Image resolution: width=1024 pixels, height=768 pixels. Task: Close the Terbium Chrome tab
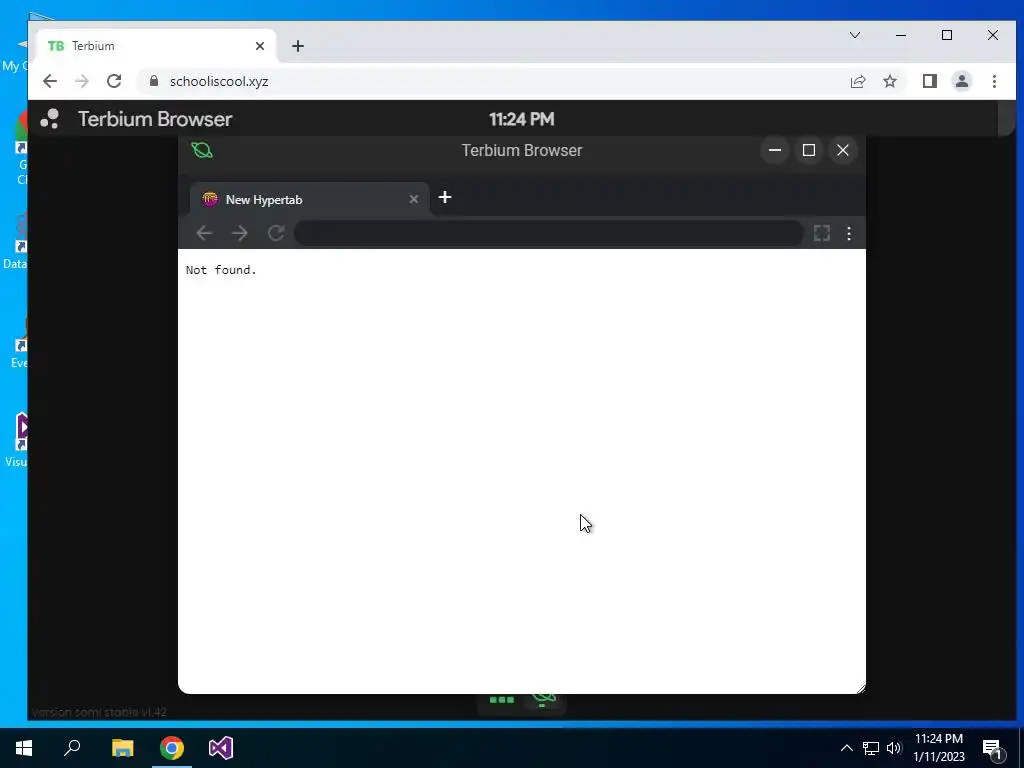click(260, 46)
